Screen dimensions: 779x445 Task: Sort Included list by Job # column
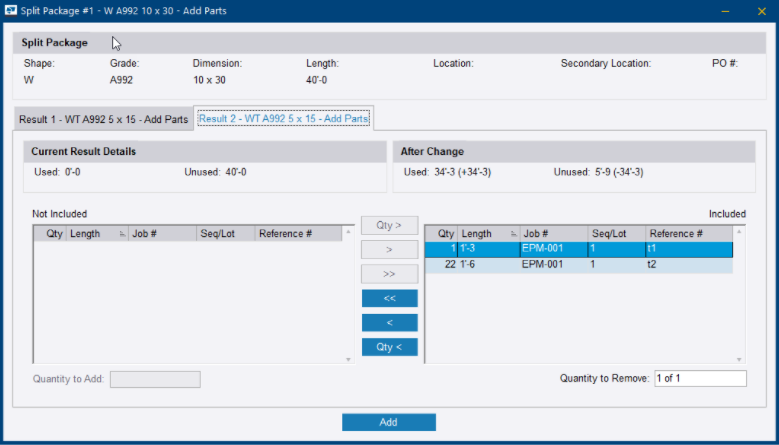(x=550, y=233)
